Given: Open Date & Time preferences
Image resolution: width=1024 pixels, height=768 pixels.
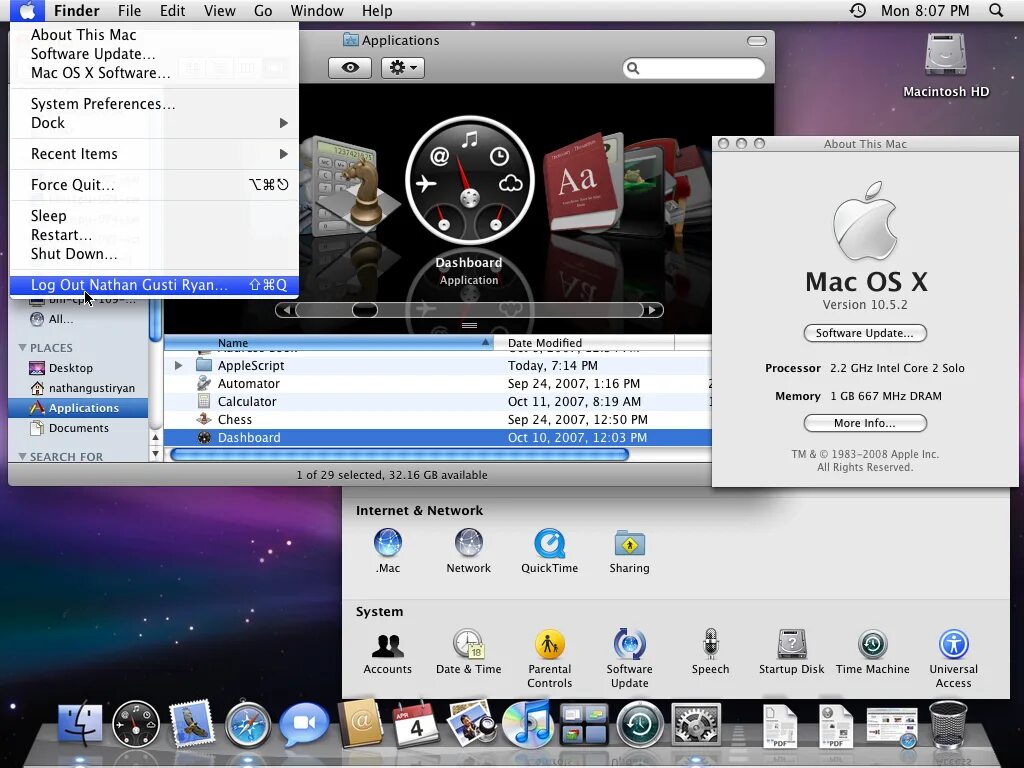Looking at the screenshot, I should (468, 652).
